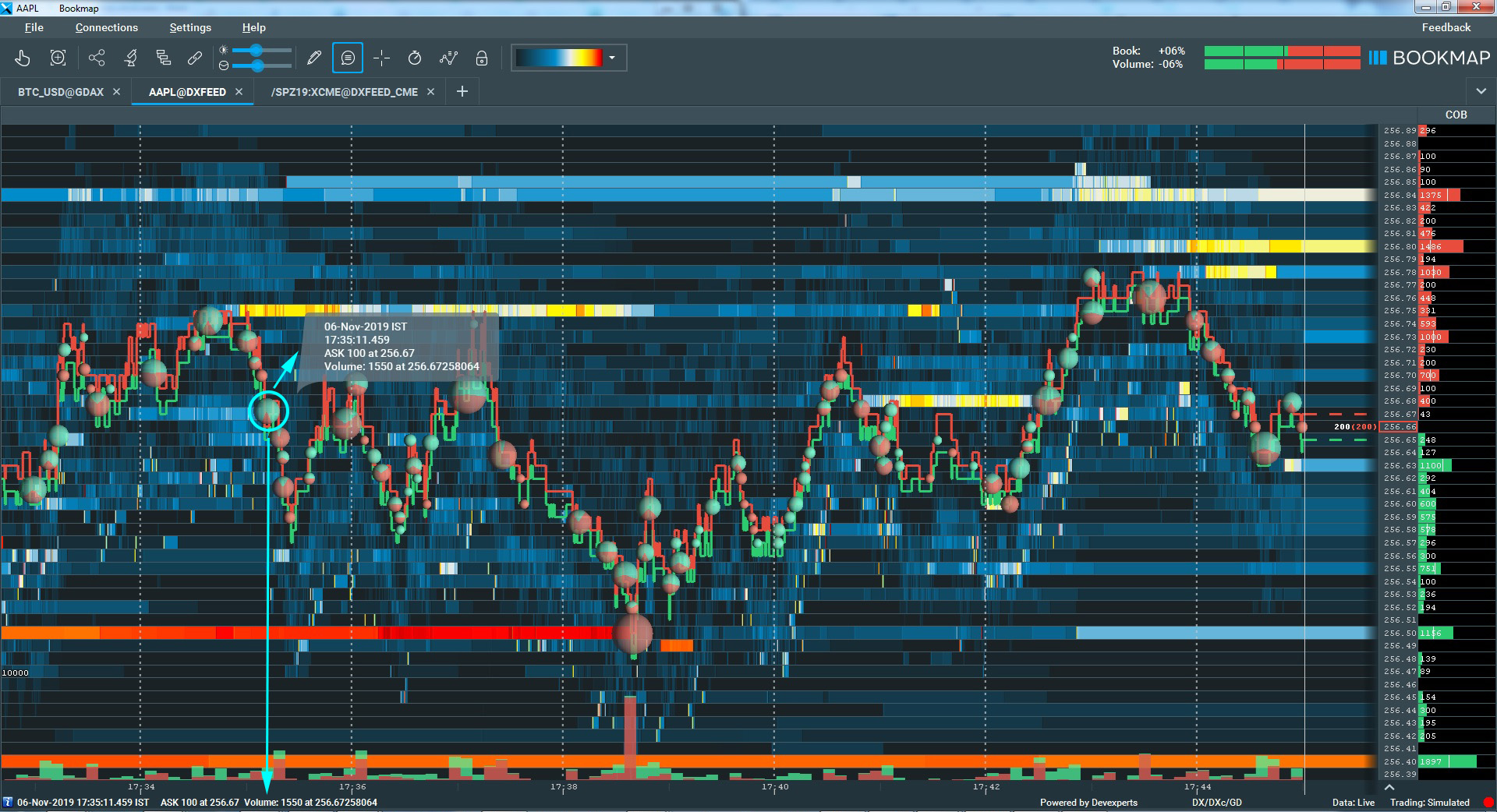Add a new tab with plus button

462,92
